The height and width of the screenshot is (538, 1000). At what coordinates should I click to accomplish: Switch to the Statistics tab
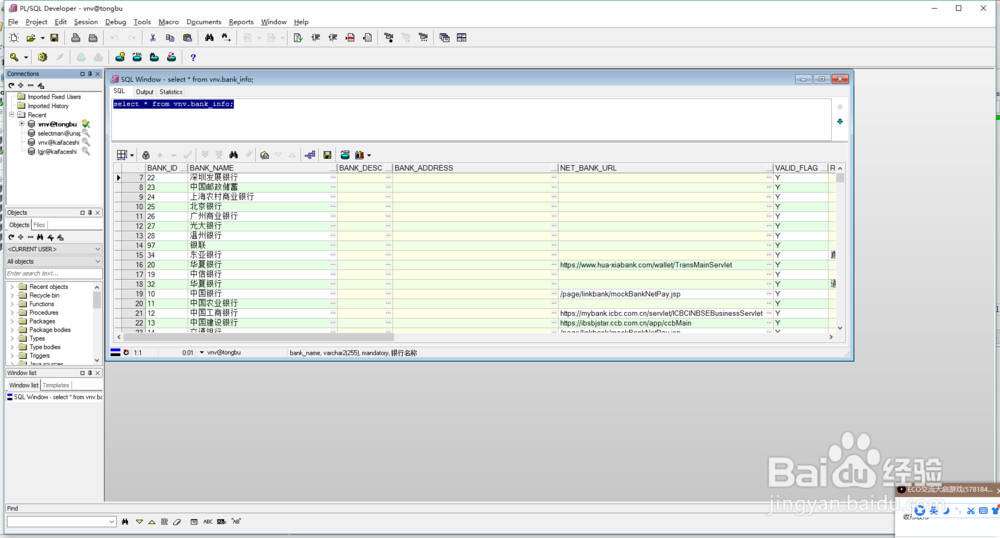pos(171,92)
